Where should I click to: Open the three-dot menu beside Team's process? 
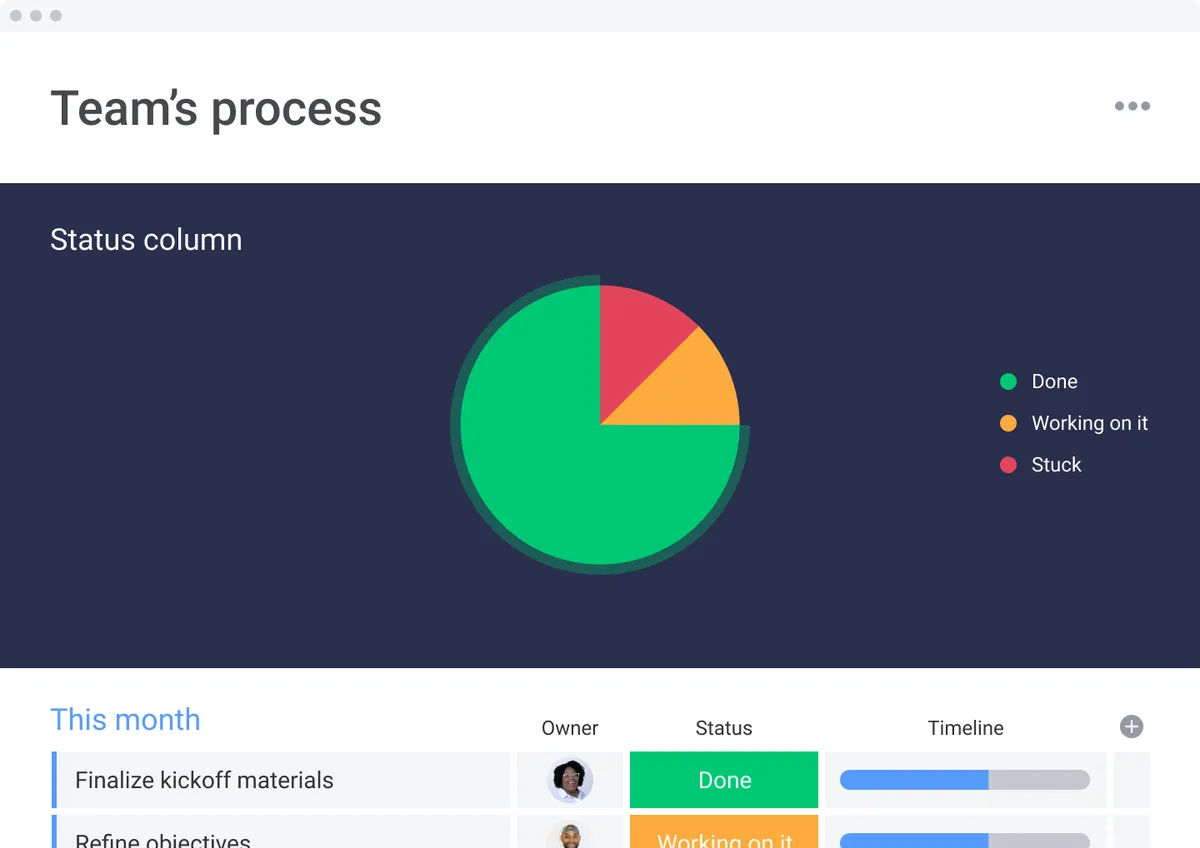tap(1132, 106)
